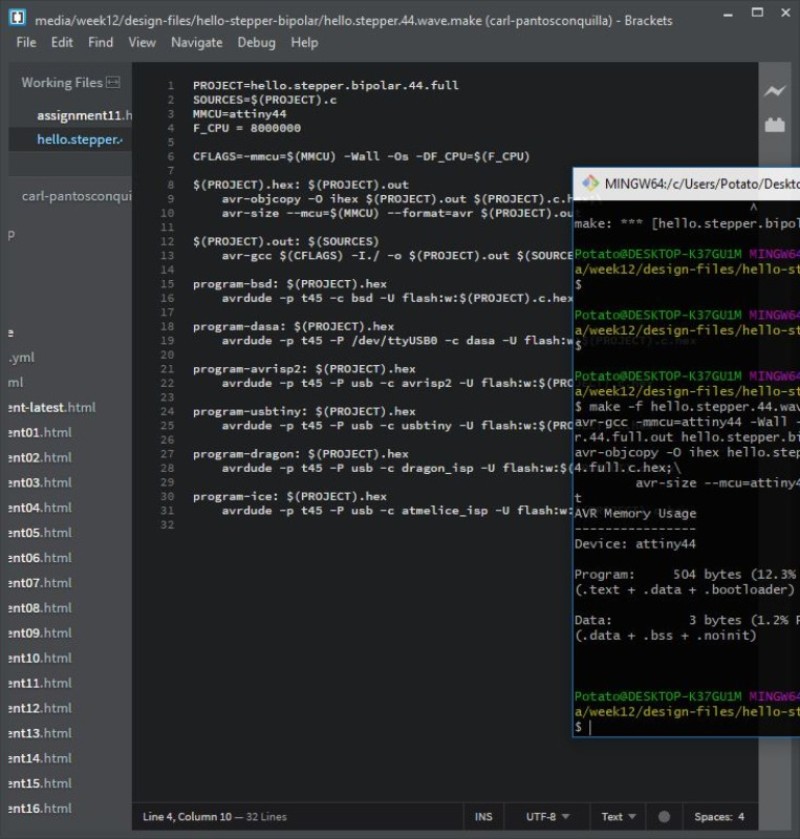Open the ent02.html file in tree
The image size is (800, 839).
coord(40,457)
